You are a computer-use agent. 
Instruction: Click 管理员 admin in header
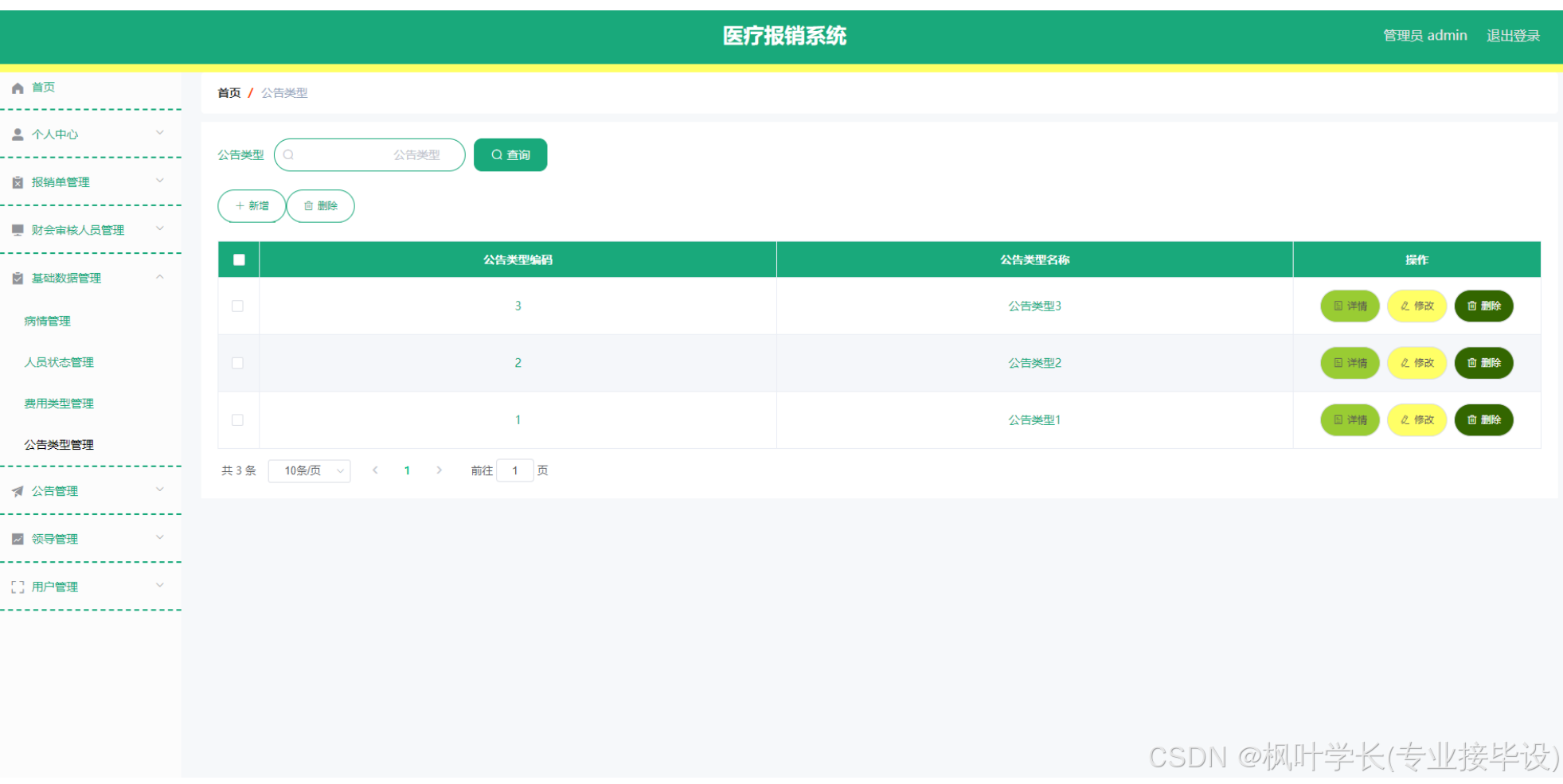pyautogui.click(x=1424, y=36)
